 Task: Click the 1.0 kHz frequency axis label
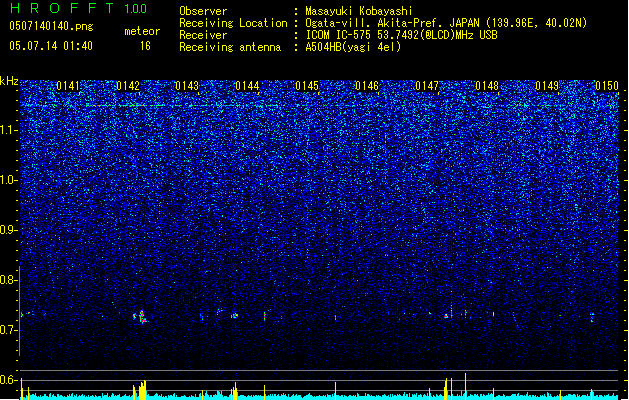pyautogui.click(x=9, y=180)
